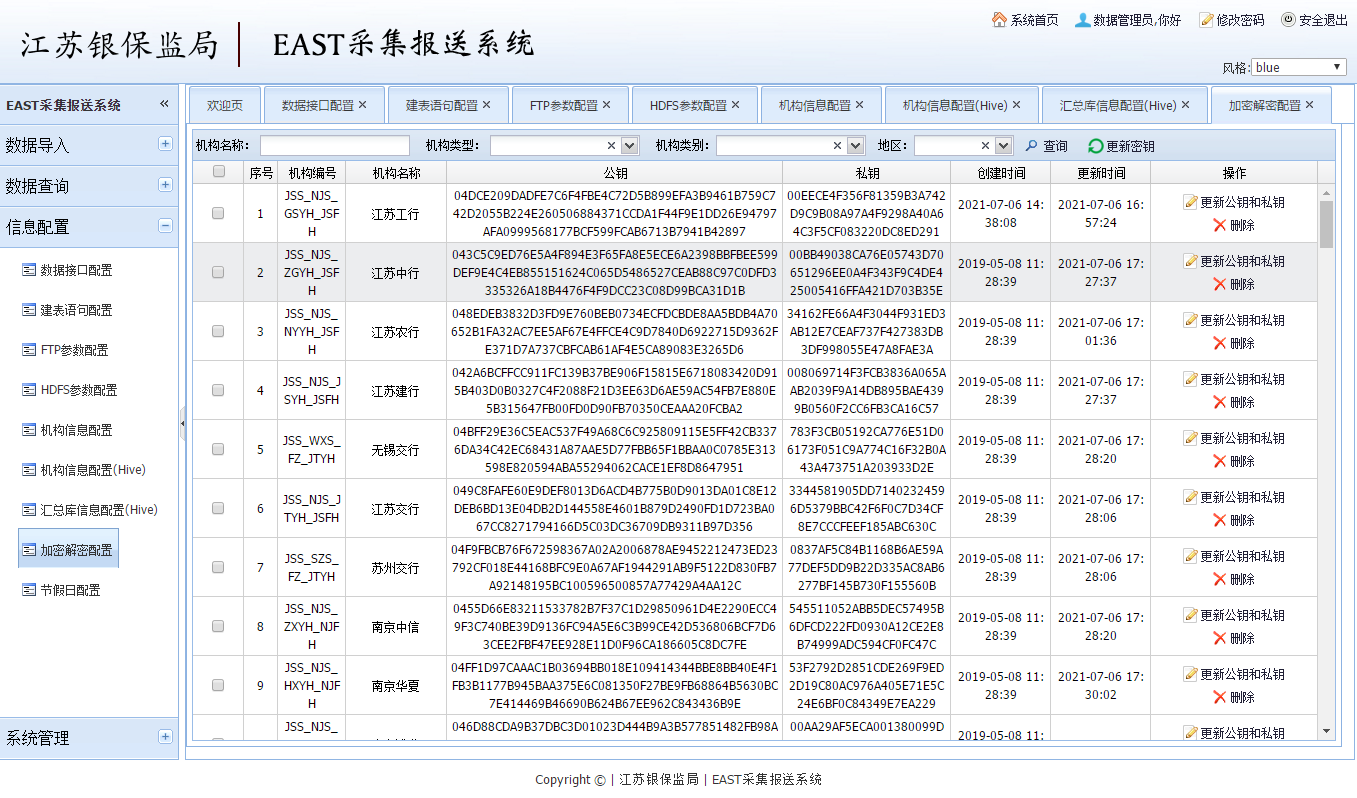Click the 修改密码 pencil icon
Viewport: 1357px width, 798px height.
coord(1207,20)
